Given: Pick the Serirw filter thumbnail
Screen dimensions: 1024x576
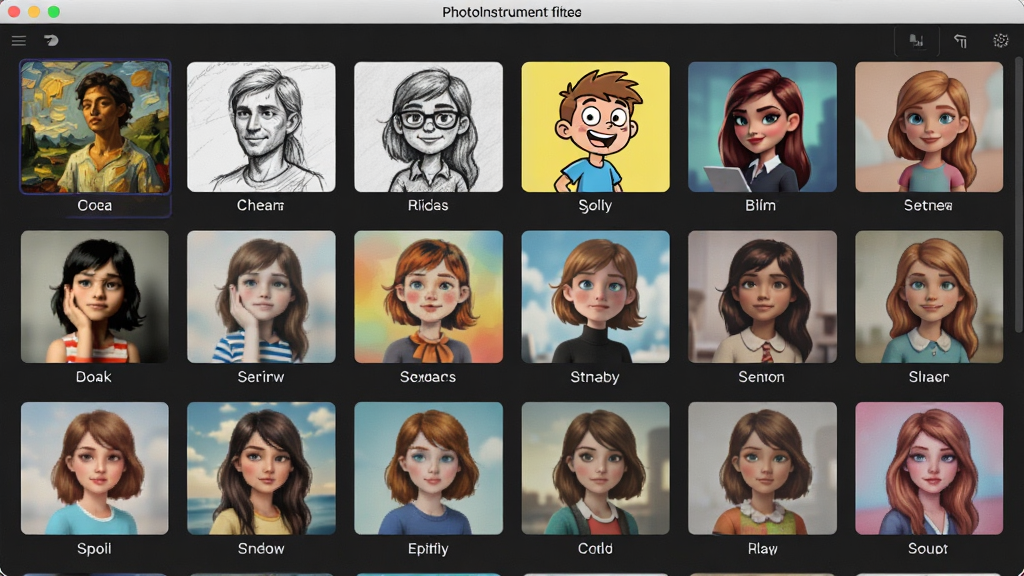Looking at the screenshot, I should [x=261, y=296].
